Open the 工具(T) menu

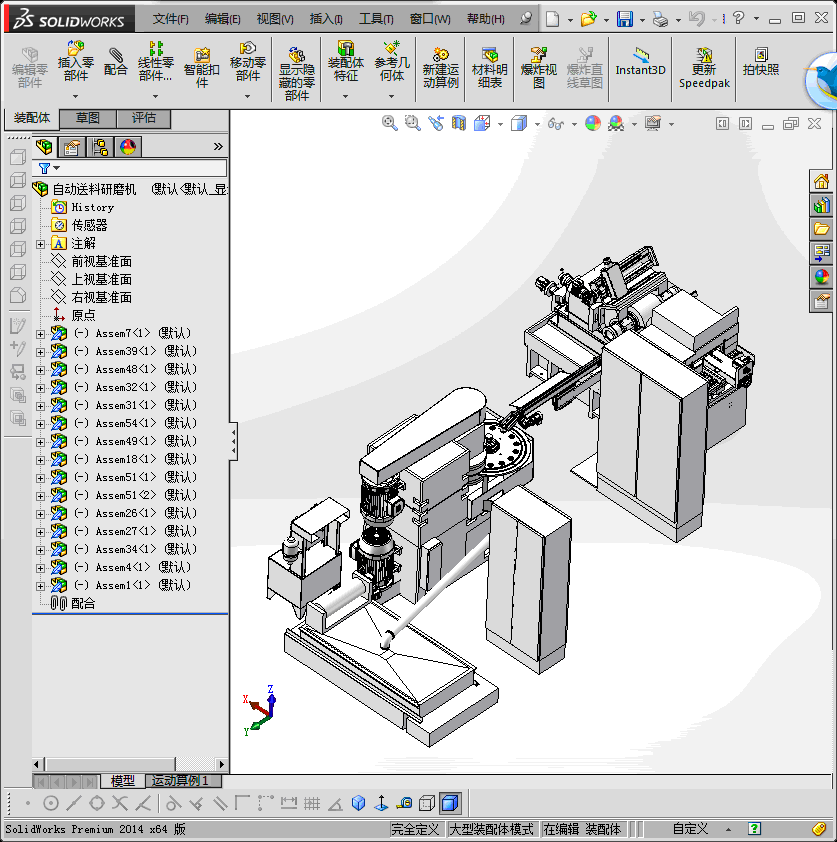376,19
